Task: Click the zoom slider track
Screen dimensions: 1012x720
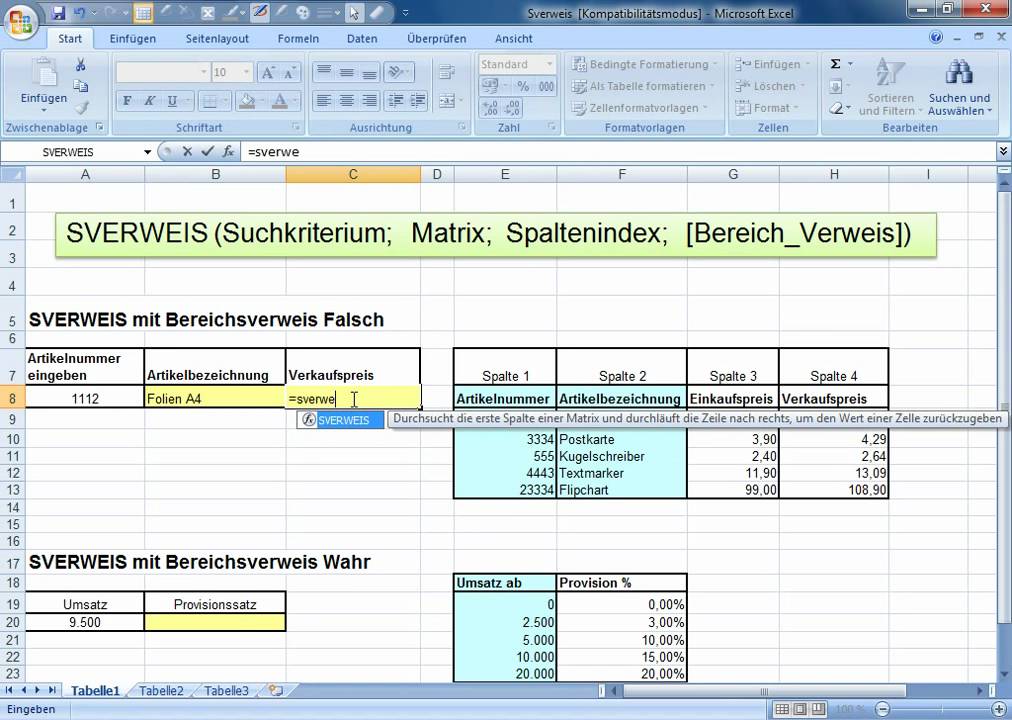Action: tap(941, 709)
